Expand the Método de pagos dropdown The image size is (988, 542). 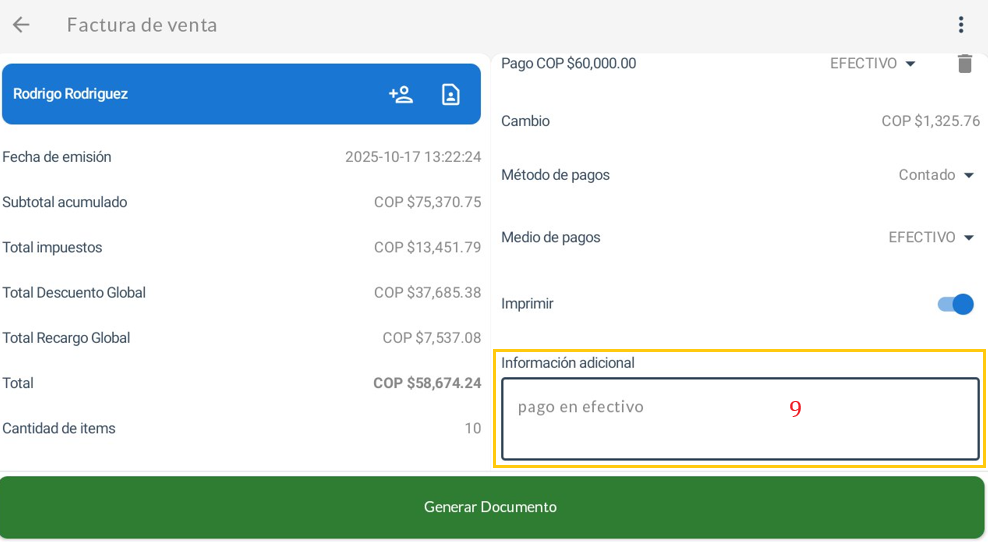[936, 175]
